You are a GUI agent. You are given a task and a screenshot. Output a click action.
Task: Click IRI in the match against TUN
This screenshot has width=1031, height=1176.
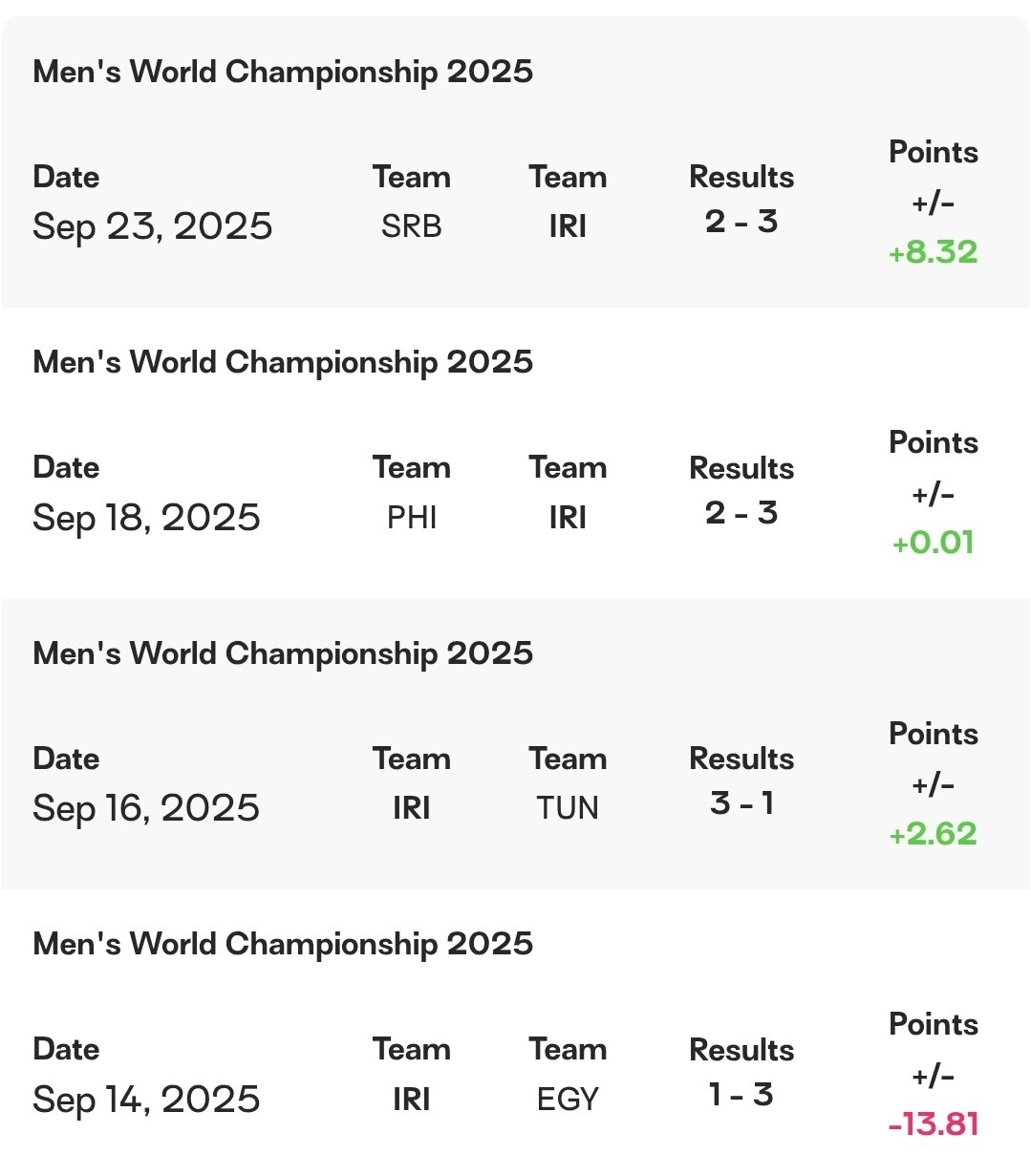(x=411, y=808)
